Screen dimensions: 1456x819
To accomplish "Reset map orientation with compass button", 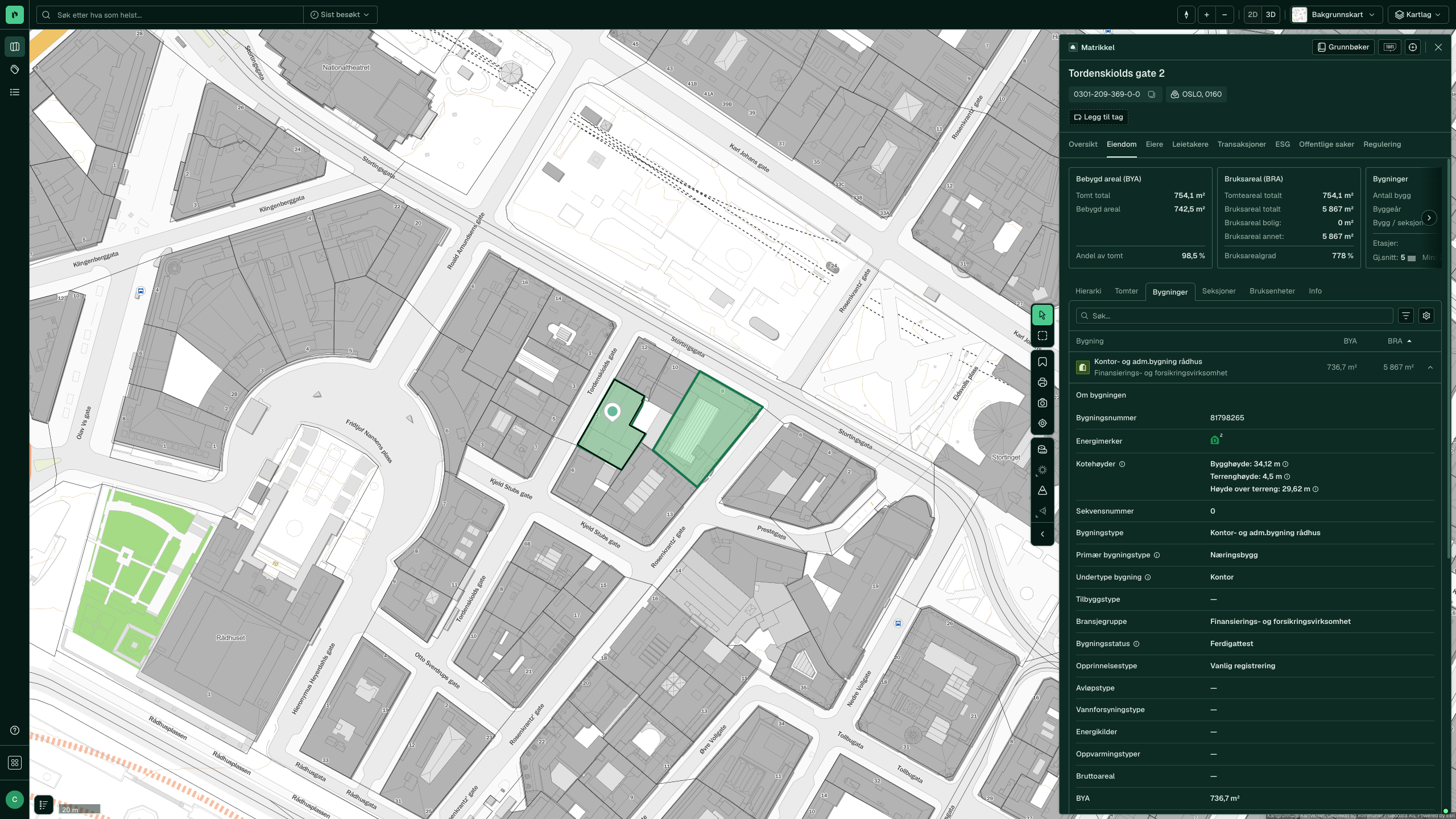I will point(1186,15).
